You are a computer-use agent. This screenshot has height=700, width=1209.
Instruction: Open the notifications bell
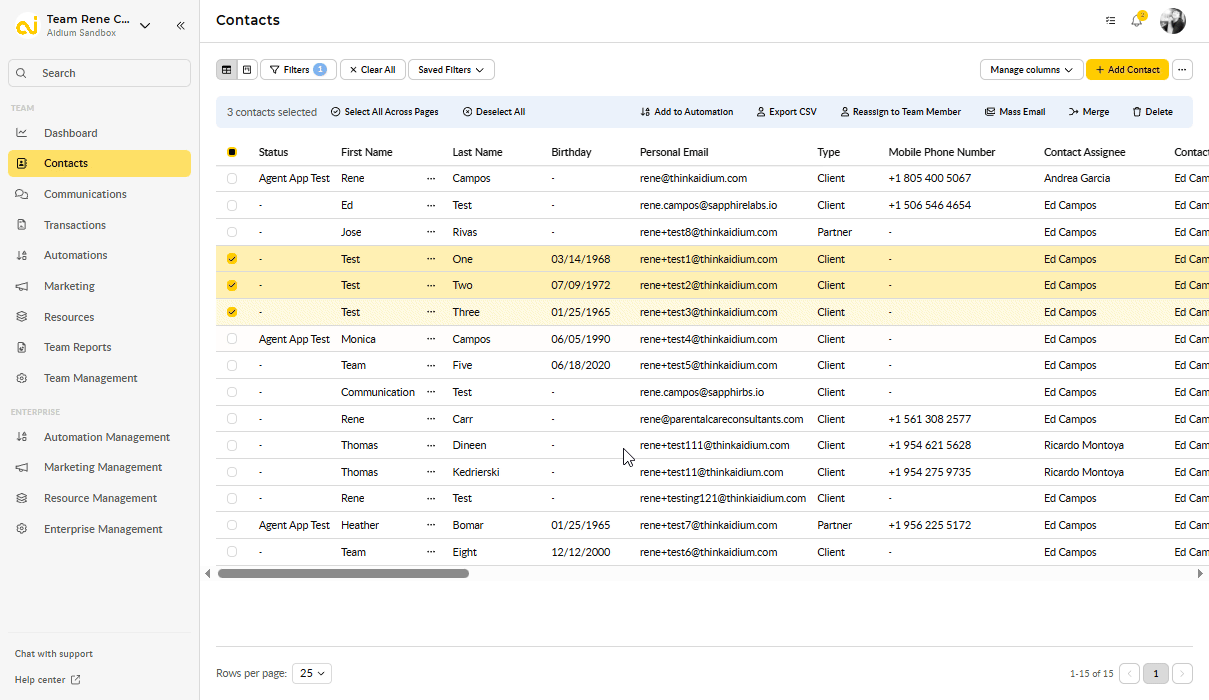click(x=1137, y=21)
